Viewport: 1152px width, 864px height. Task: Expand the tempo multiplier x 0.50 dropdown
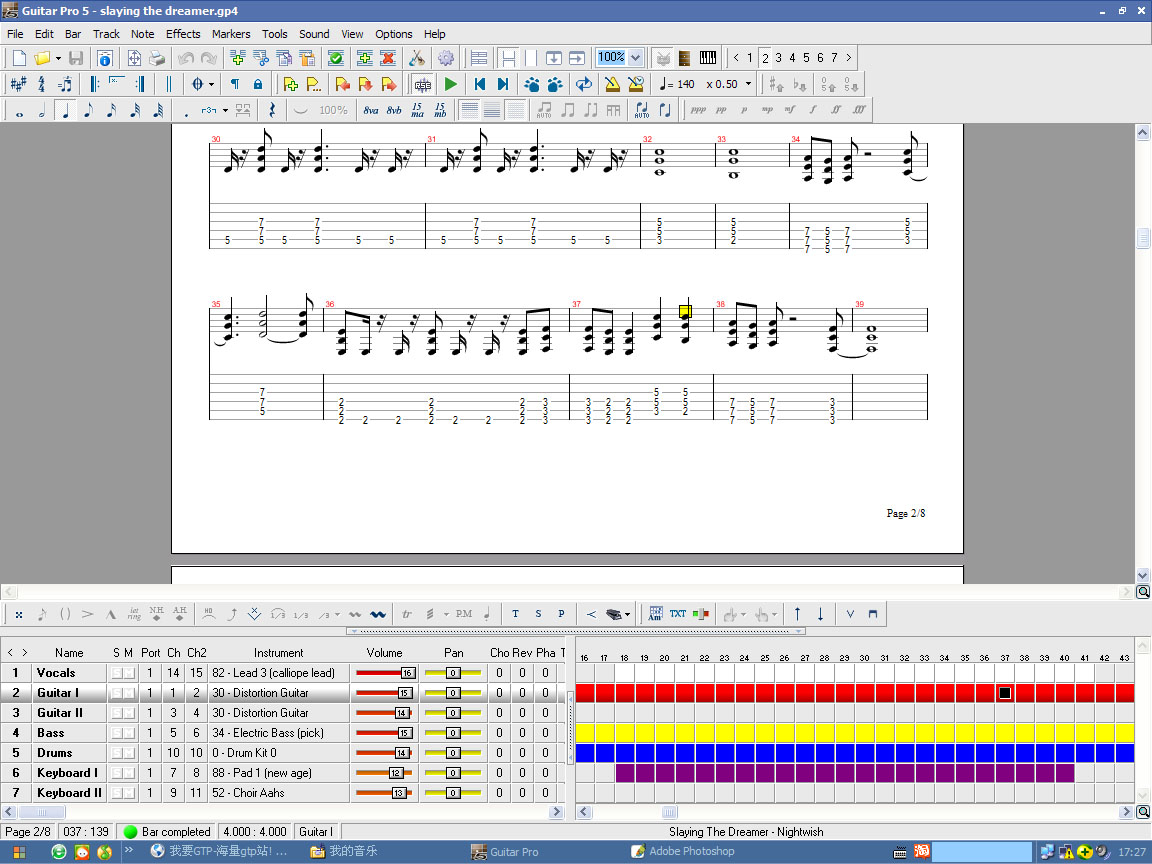pos(748,84)
